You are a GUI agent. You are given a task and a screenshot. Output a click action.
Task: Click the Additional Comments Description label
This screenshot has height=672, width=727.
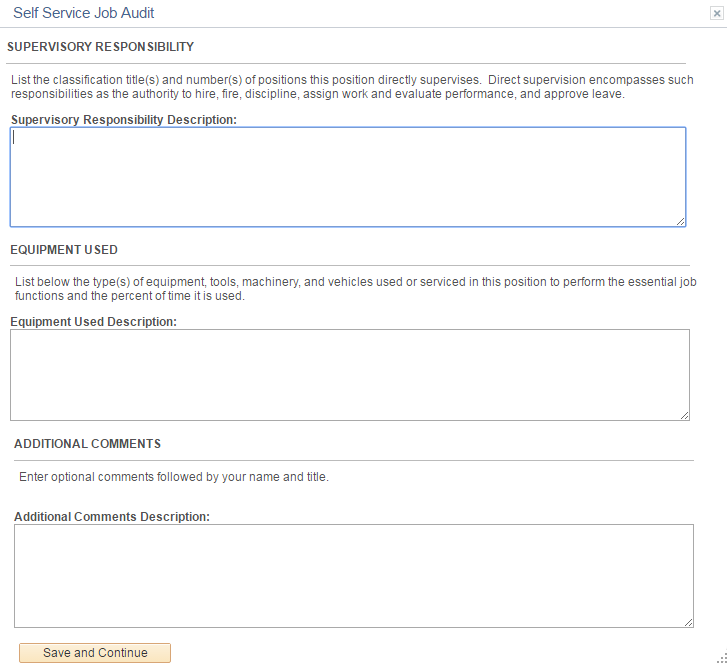(x=112, y=517)
